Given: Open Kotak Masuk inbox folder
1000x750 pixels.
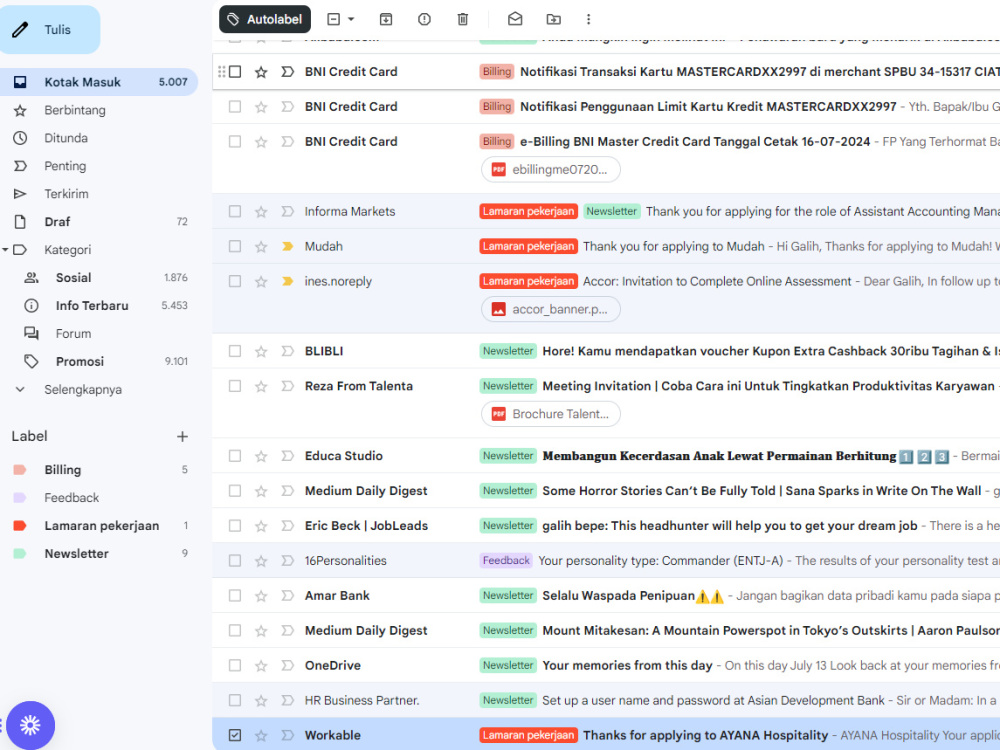Looking at the screenshot, I should point(99,82).
